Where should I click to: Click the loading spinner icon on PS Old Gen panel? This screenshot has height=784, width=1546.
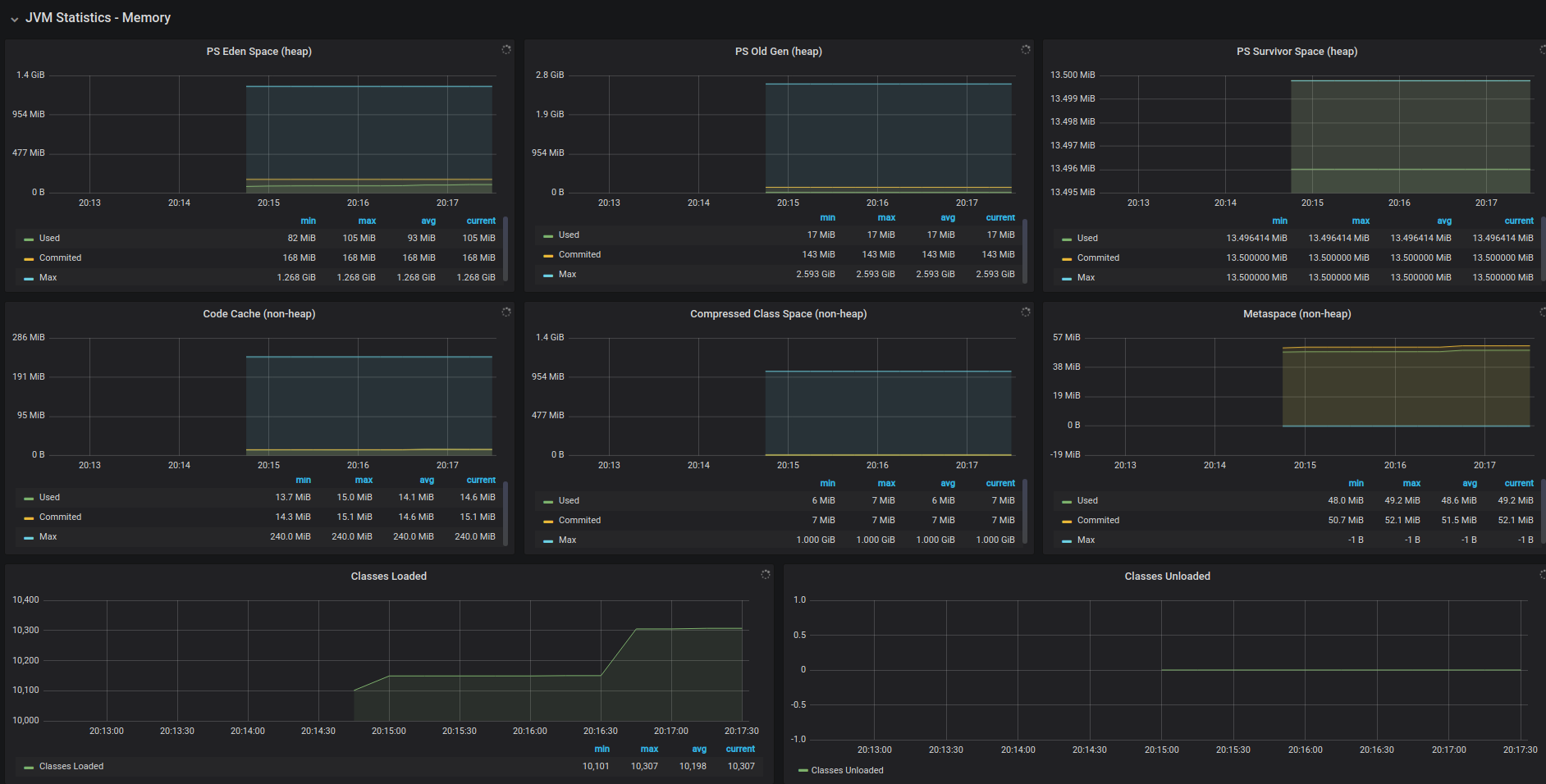pos(1026,50)
